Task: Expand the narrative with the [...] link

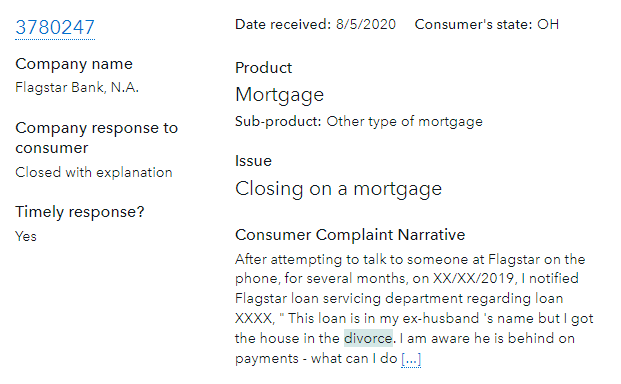Action: (411, 359)
